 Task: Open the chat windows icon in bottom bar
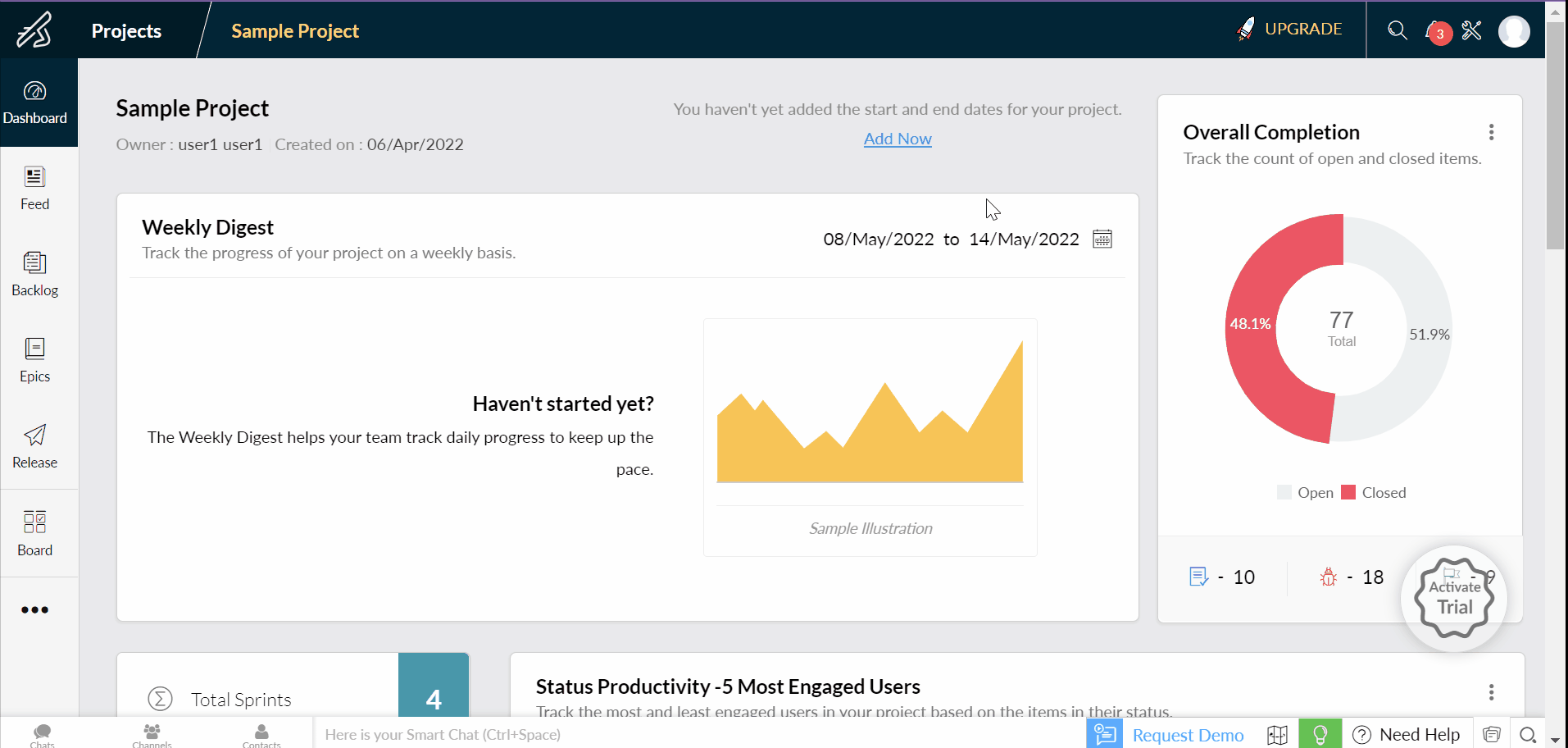tap(1492, 735)
